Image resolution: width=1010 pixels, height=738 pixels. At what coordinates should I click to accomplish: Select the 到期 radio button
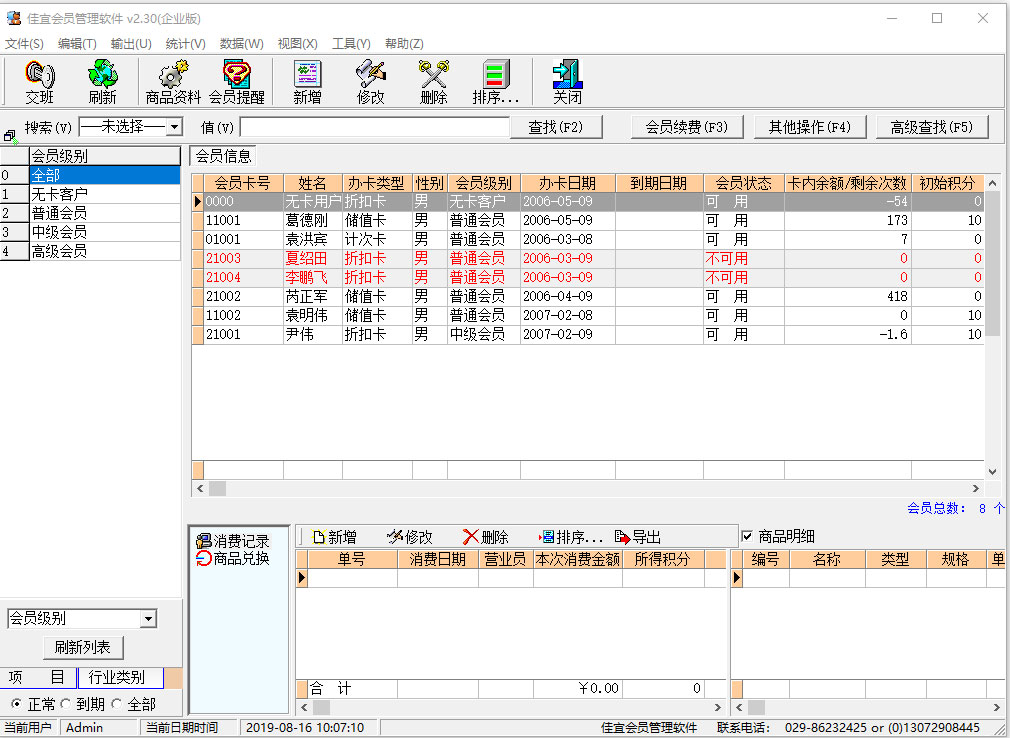[x=65, y=704]
